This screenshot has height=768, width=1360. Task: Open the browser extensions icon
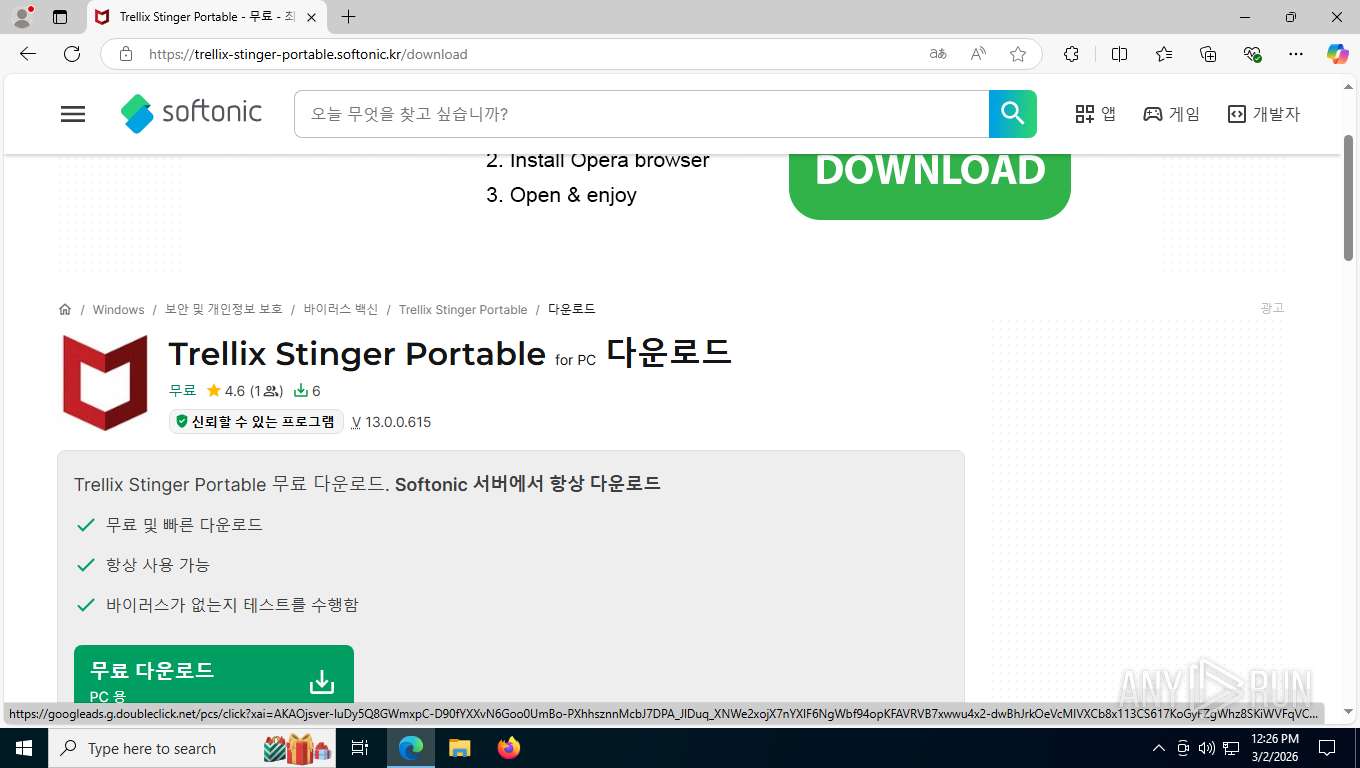tap(1071, 54)
